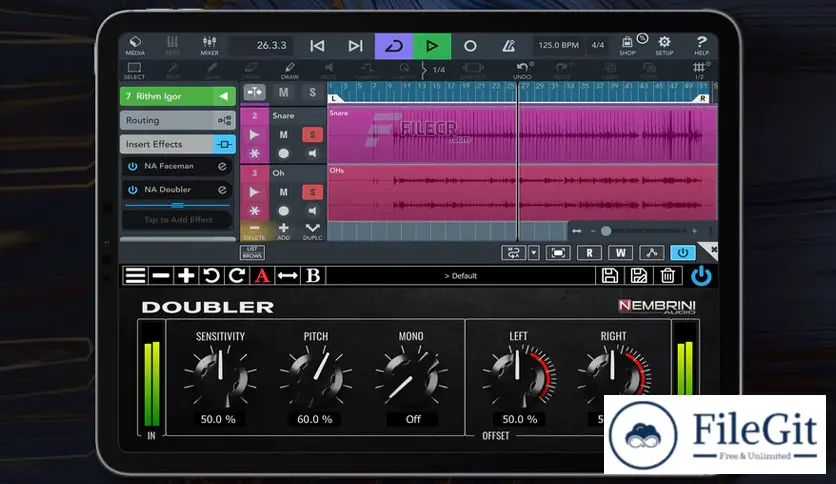
Task: Toggle the 1/2 snap grid
Action: click(699, 70)
